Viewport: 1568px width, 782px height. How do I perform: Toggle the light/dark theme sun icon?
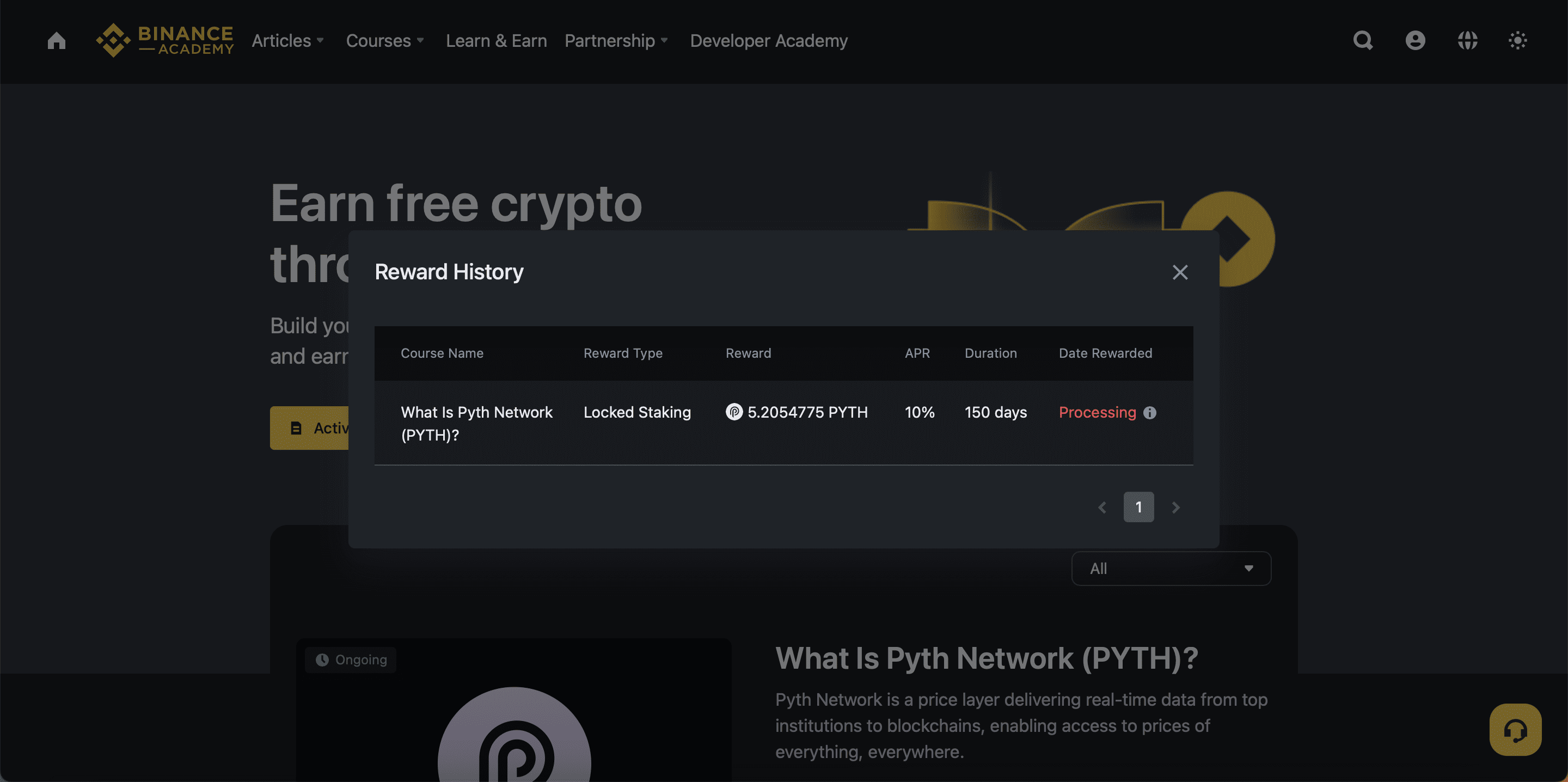pyautogui.click(x=1517, y=41)
